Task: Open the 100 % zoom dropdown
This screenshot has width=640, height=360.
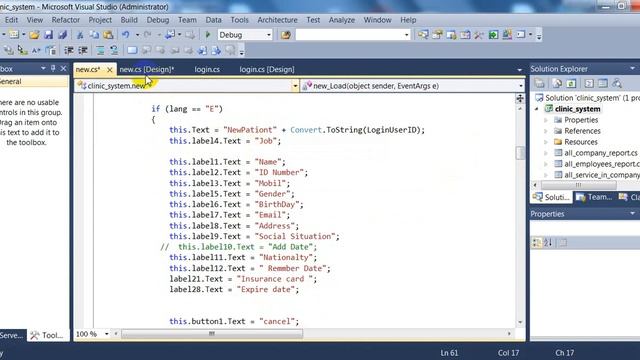Action: tap(107, 334)
